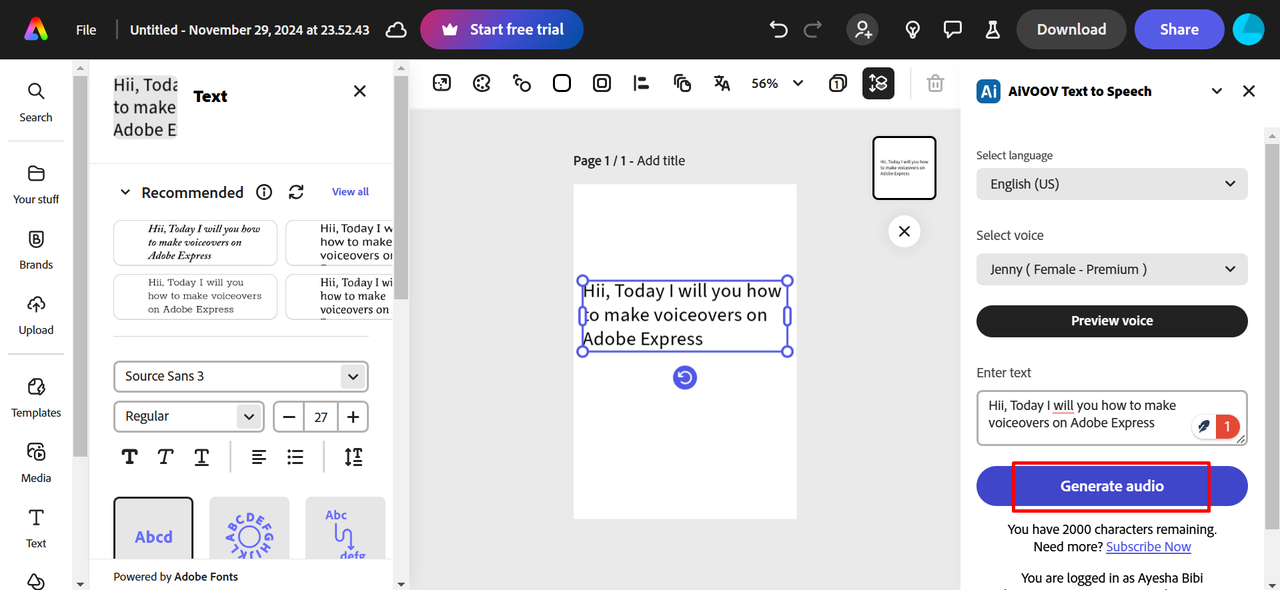The image size is (1280, 590).
Task: Click the nested square border icon
Action: click(x=602, y=83)
